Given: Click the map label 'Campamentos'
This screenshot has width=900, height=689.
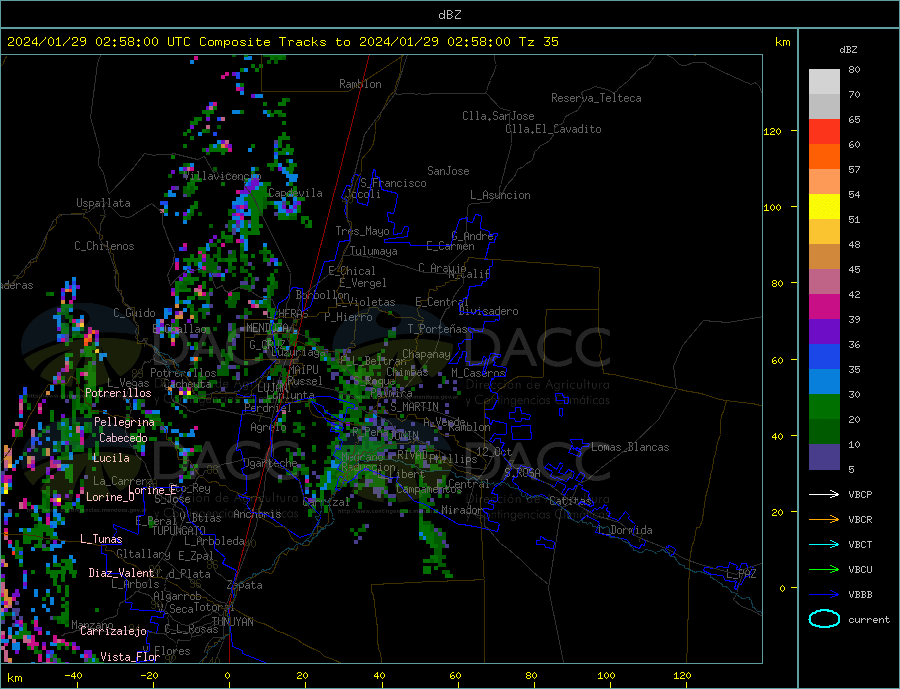Looking at the screenshot, I should click(x=429, y=490).
